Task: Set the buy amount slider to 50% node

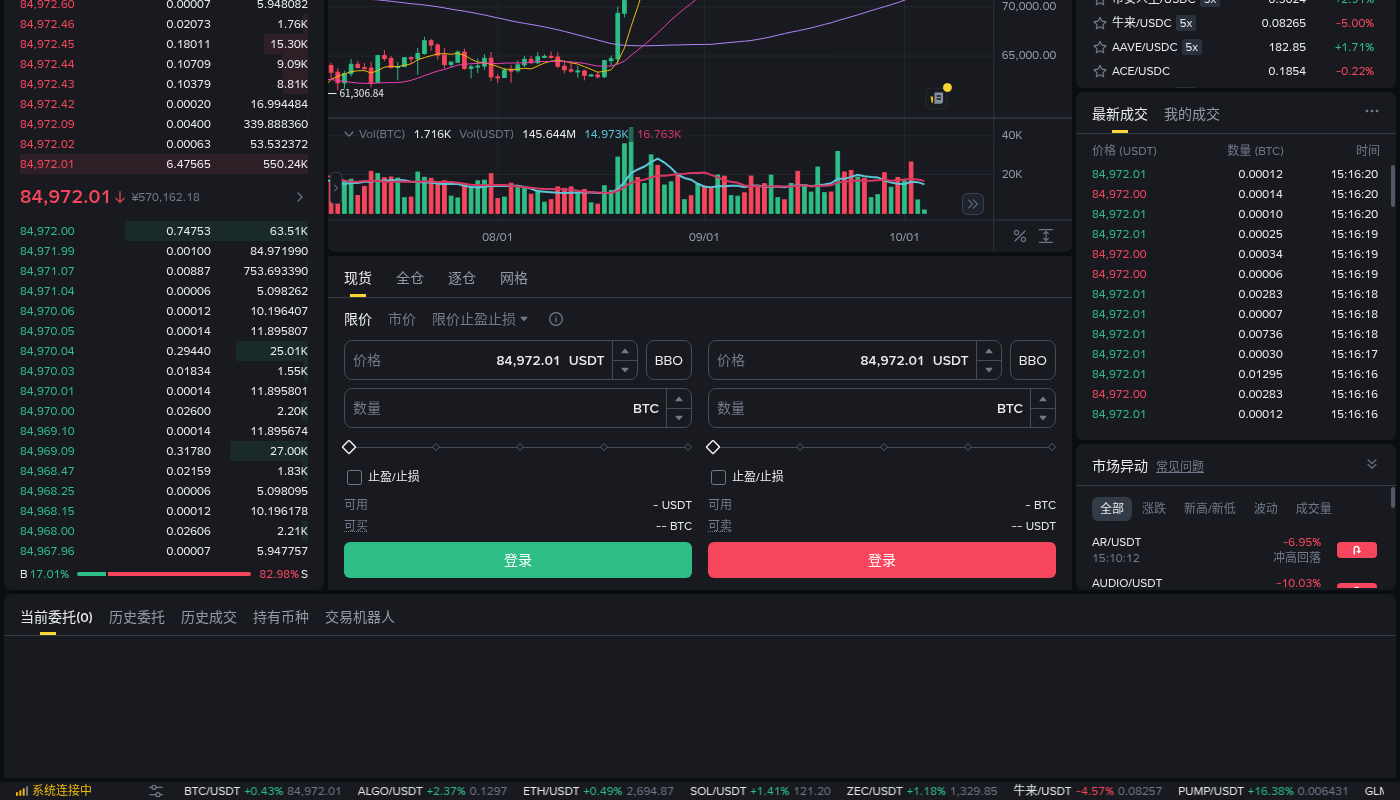Action: [520, 447]
